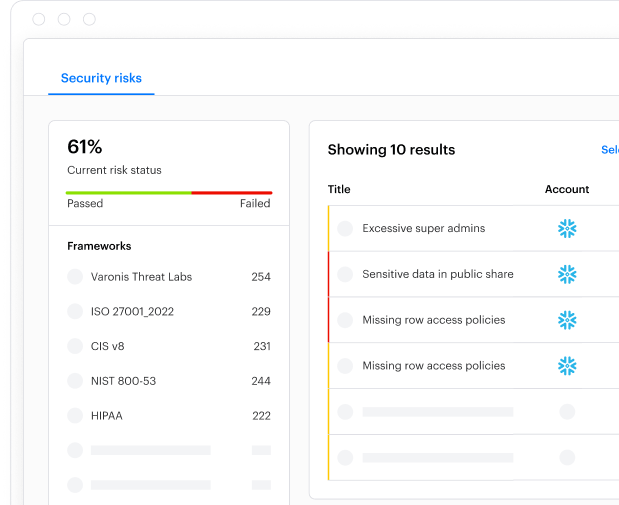This screenshot has width=619, height=505.
Task: Select the HIPAA framework radio
Action: tap(75, 416)
